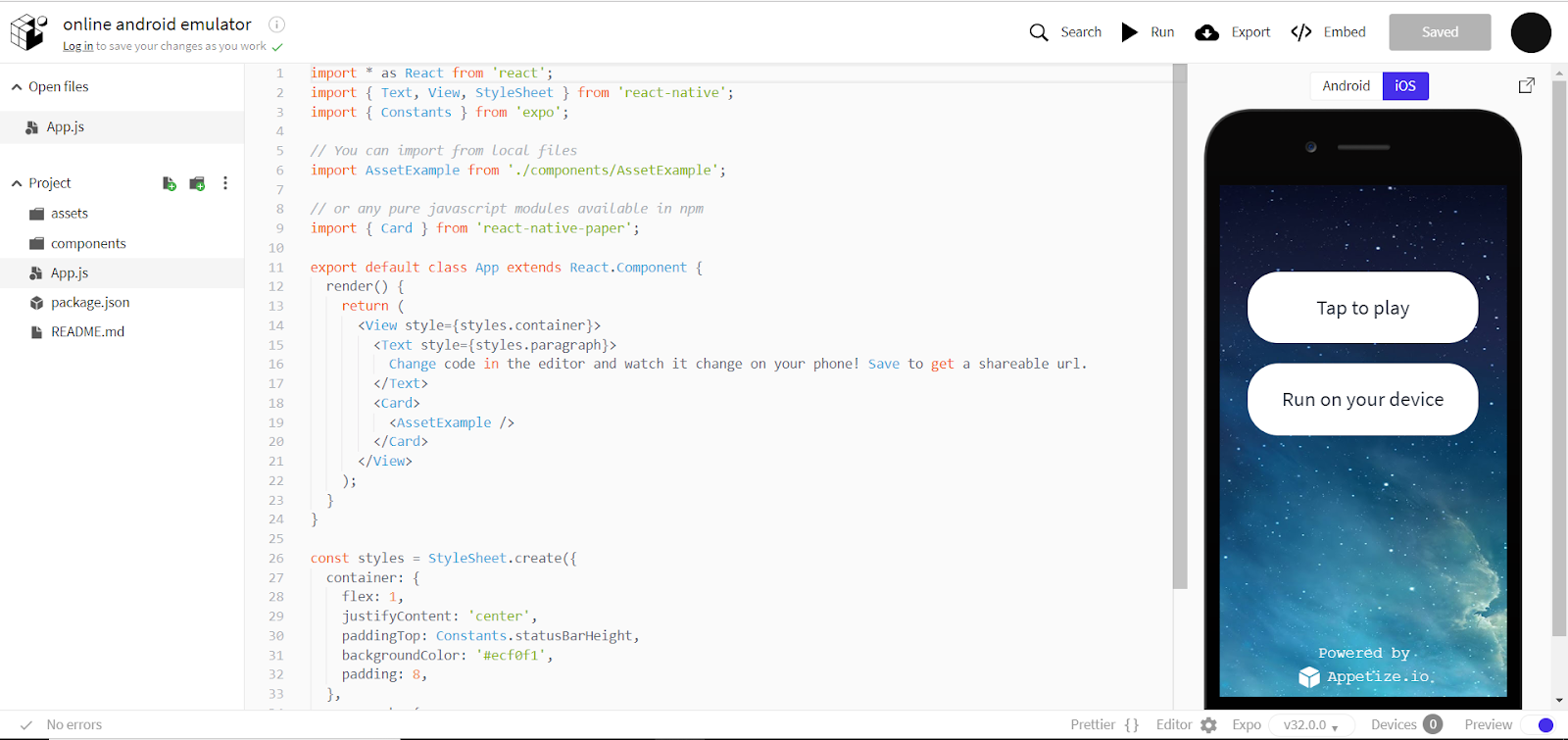Click the Embed code brackets icon
The height and width of the screenshot is (740, 1568).
(1301, 32)
